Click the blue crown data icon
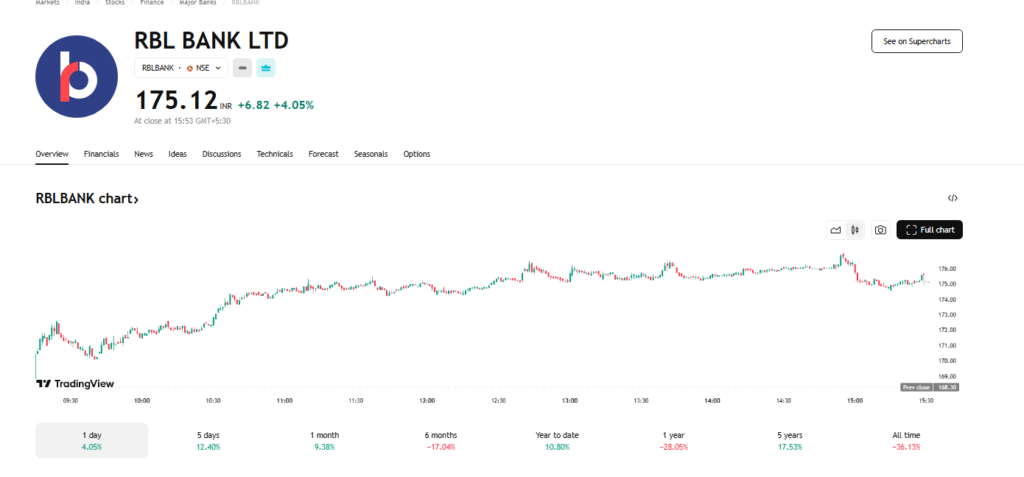Screen dimensions: 1024x477 pyautogui.click(x=266, y=67)
